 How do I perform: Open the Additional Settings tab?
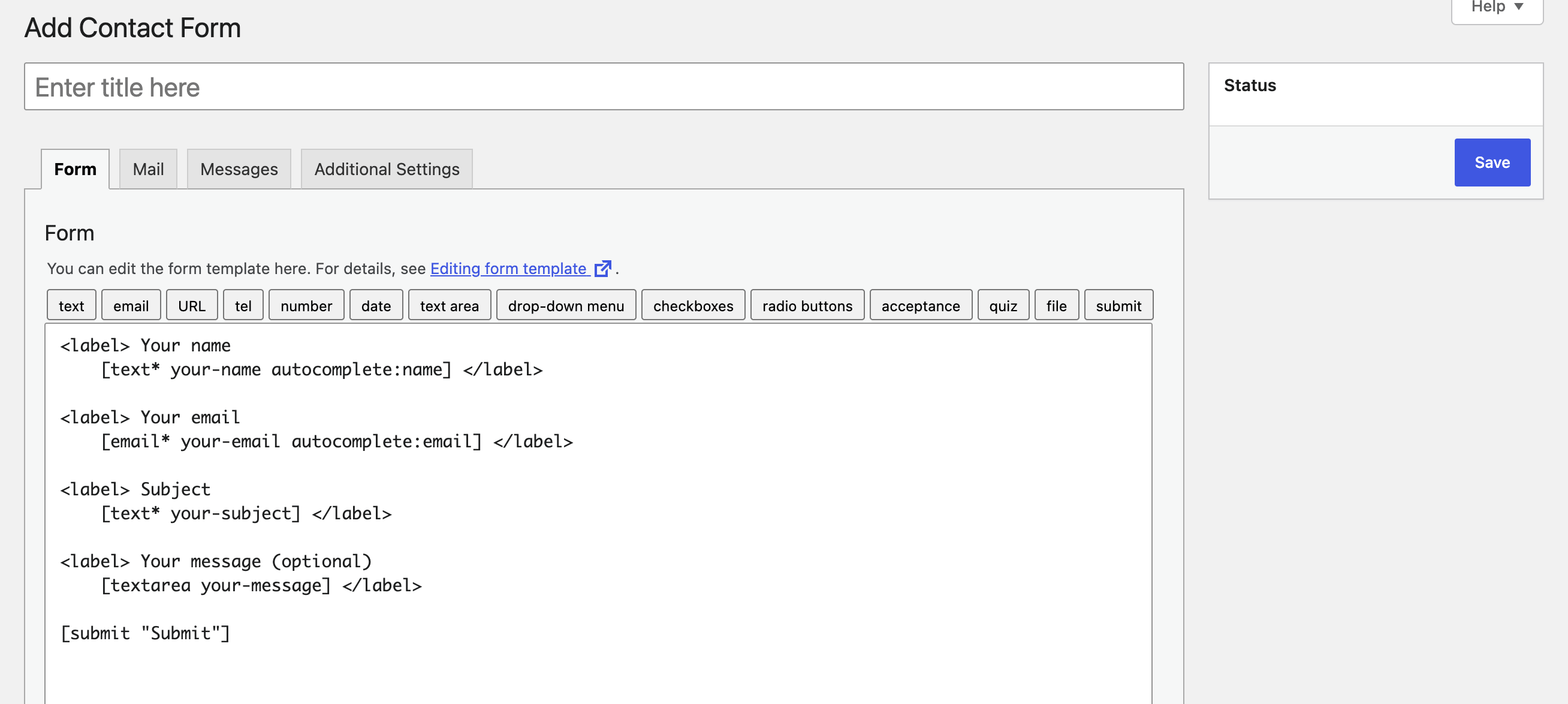point(387,169)
